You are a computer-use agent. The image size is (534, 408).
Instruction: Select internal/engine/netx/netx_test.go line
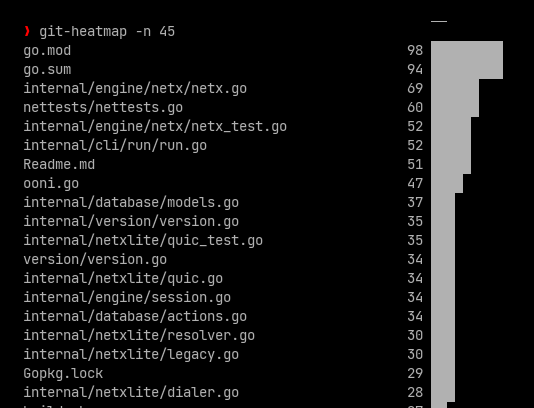pyautogui.click(x=155, y=127)
